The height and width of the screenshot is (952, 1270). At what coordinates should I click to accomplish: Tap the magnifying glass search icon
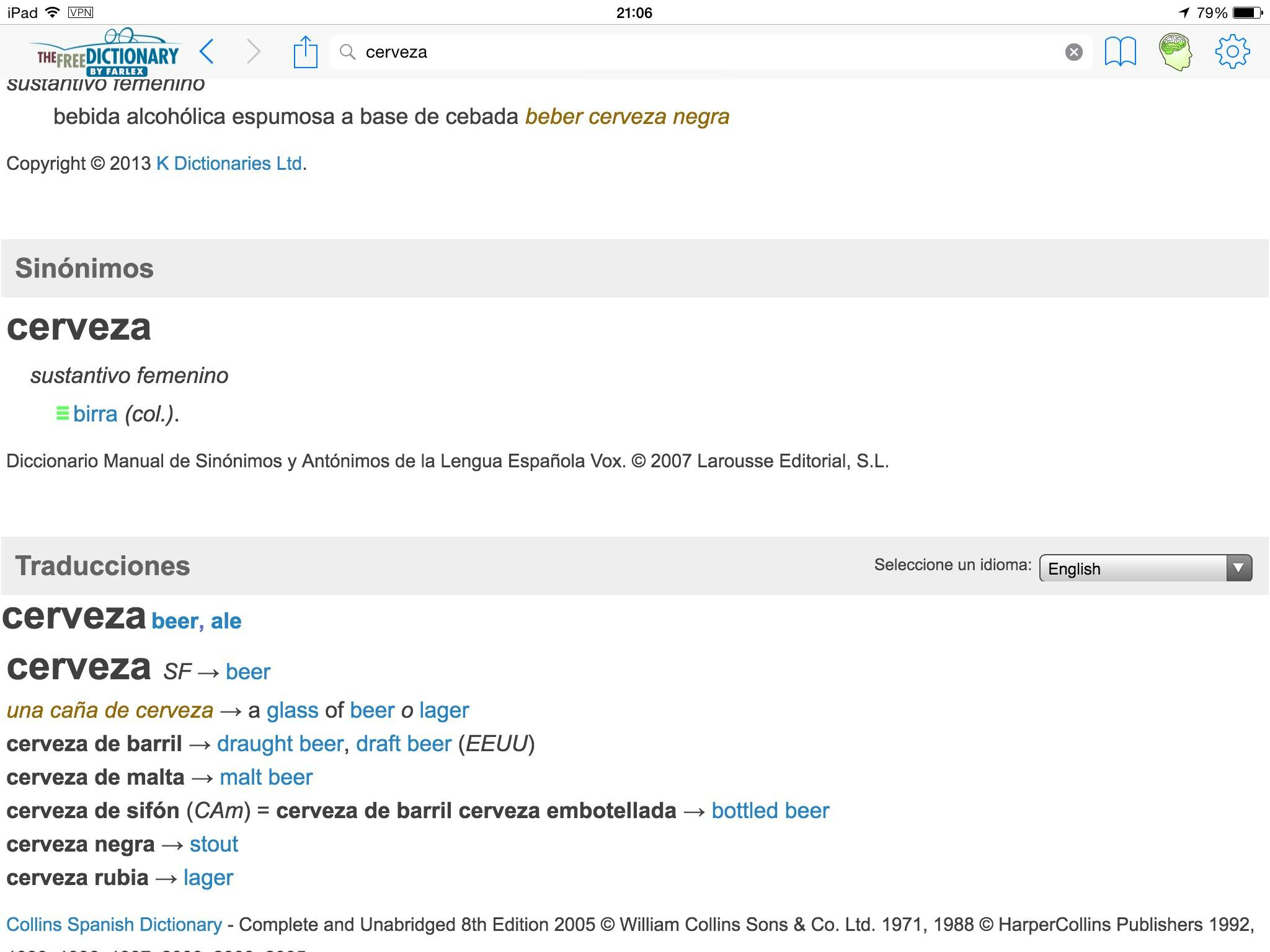(348, 52)
